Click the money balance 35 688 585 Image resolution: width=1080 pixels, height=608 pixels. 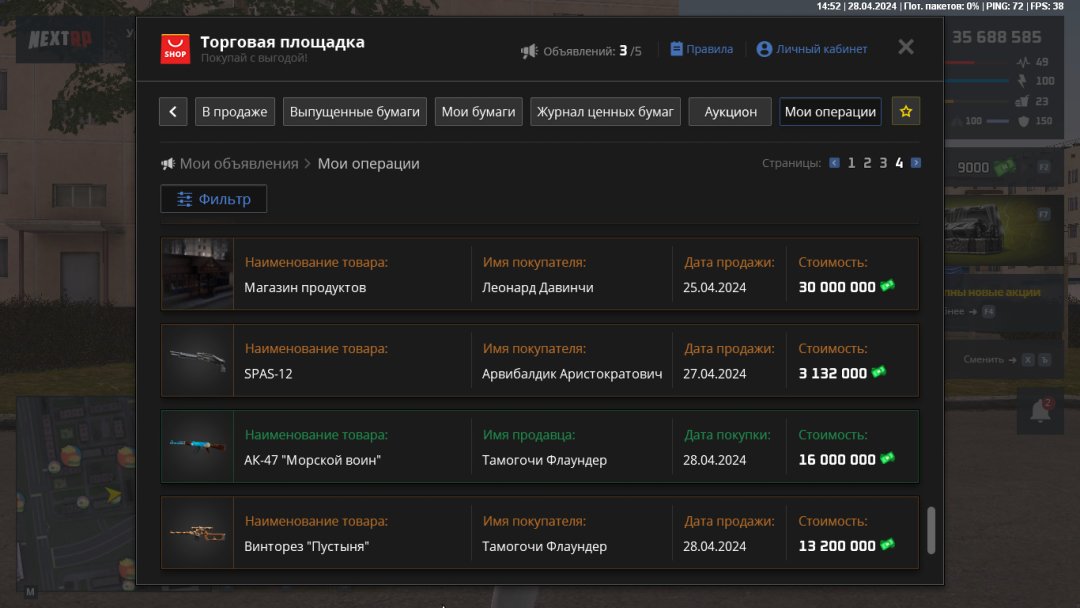pos(997,37)
